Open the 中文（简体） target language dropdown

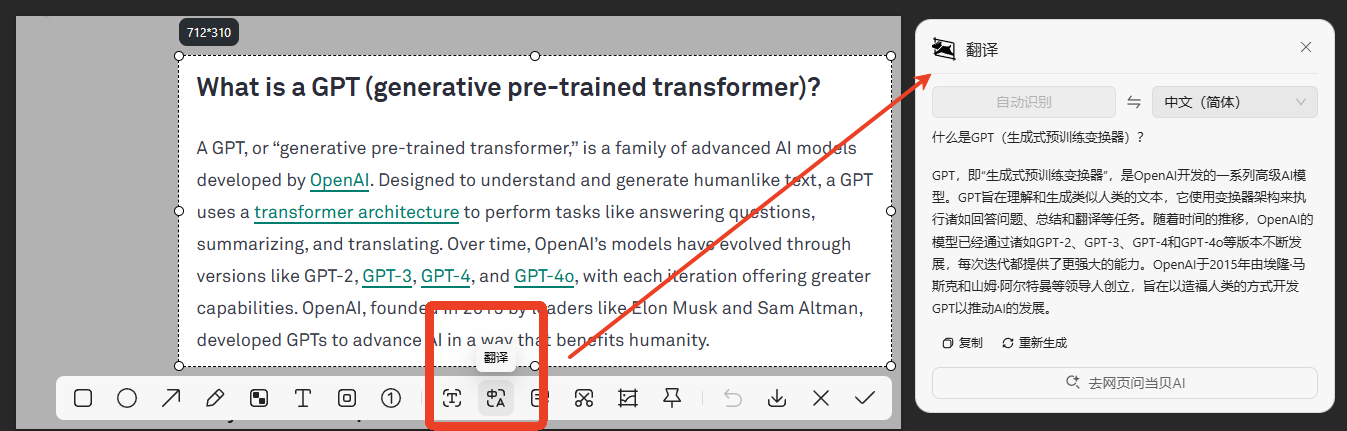click(1235, 102)
